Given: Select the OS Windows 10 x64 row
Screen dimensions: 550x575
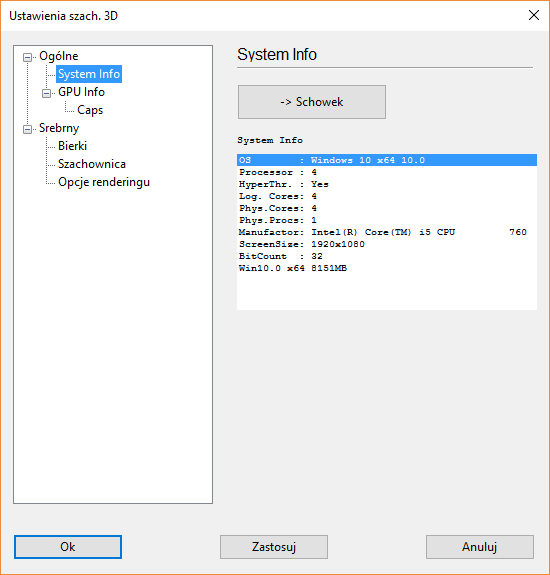Looking at the screenshot, I should pyautogui.click(x=387, y=160).
